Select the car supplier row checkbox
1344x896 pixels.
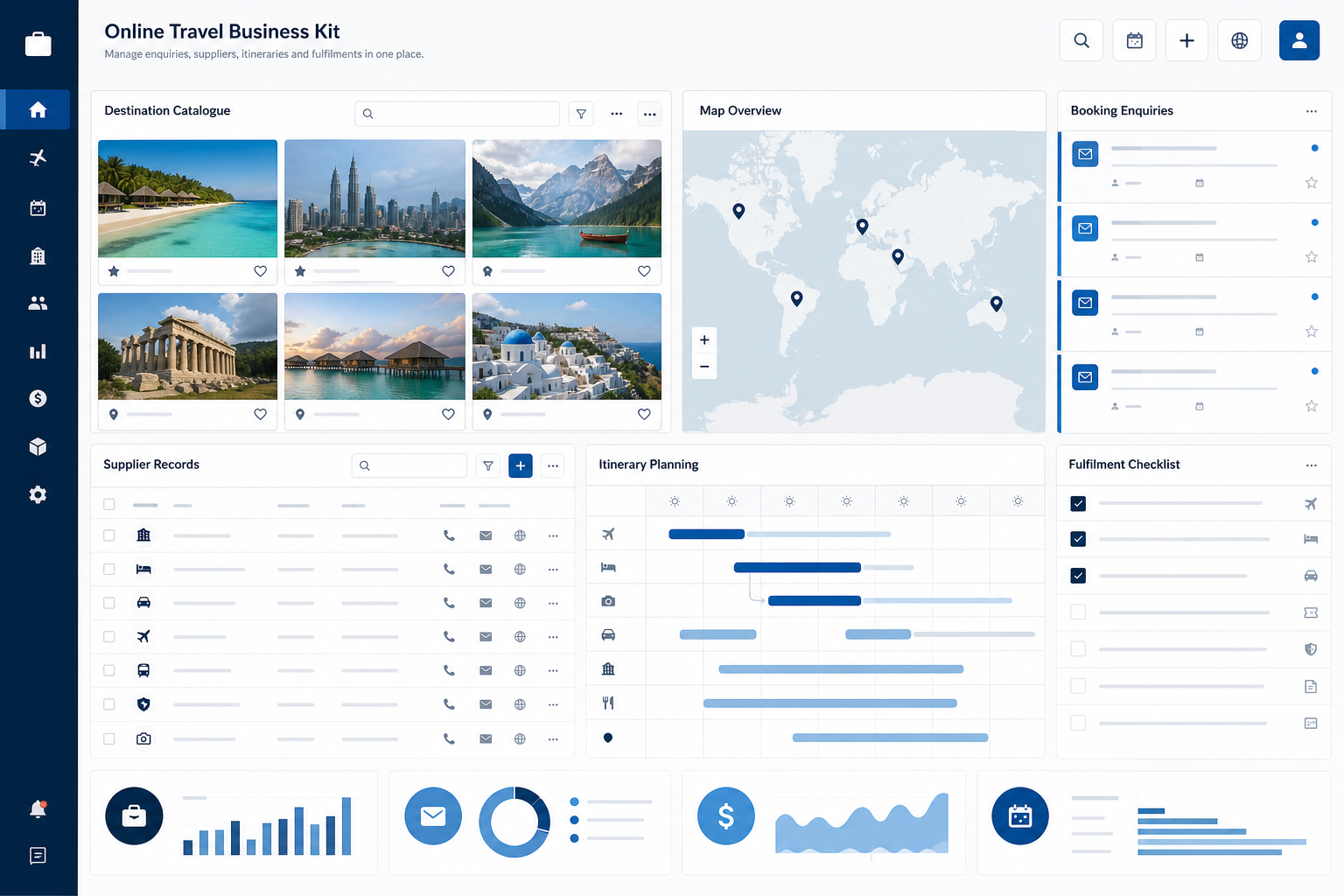(109, 603)
